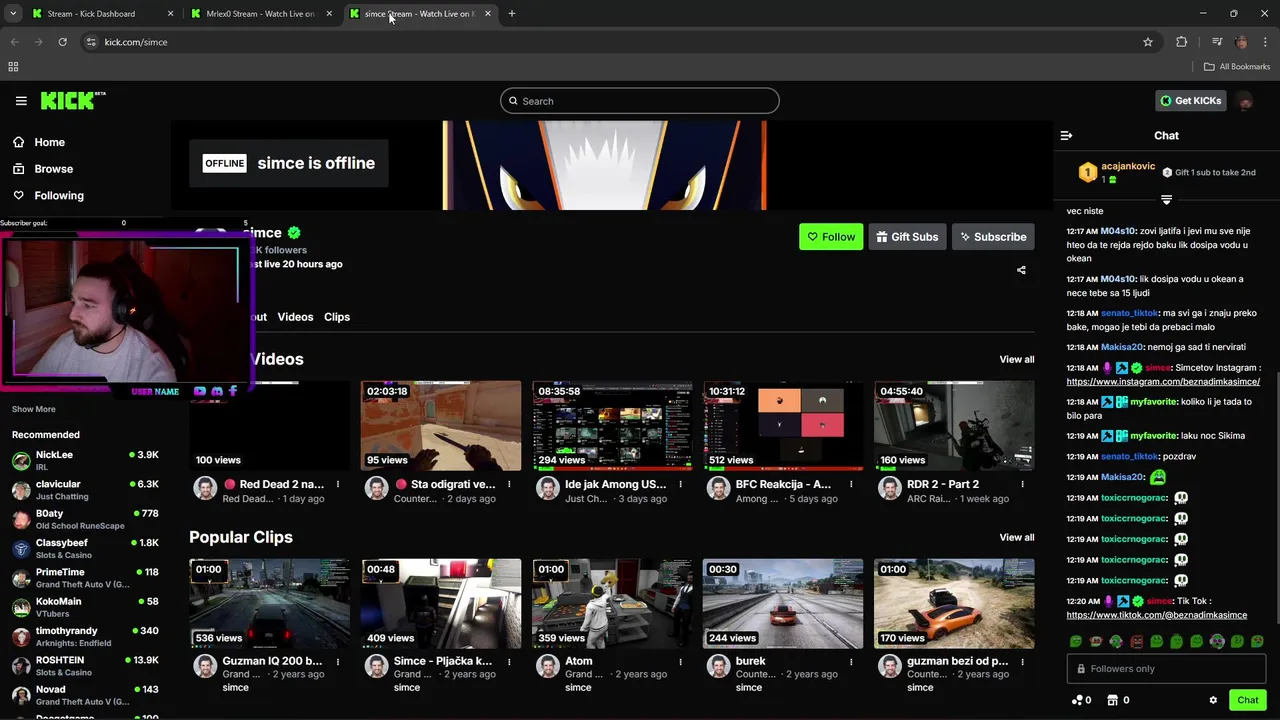Expand the gift leaderboard in chat
Screen dimensions: 1280x720
click(x=1166, y=200)
